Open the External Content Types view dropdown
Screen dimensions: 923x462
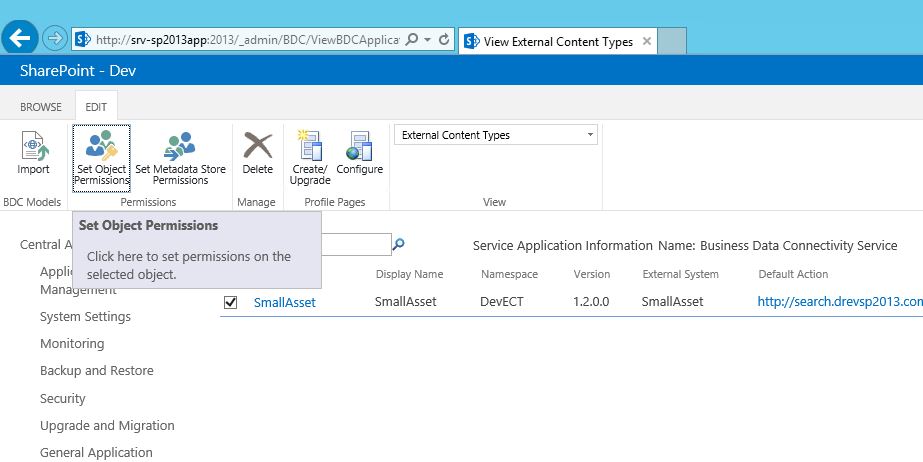(x=496, y=135)
